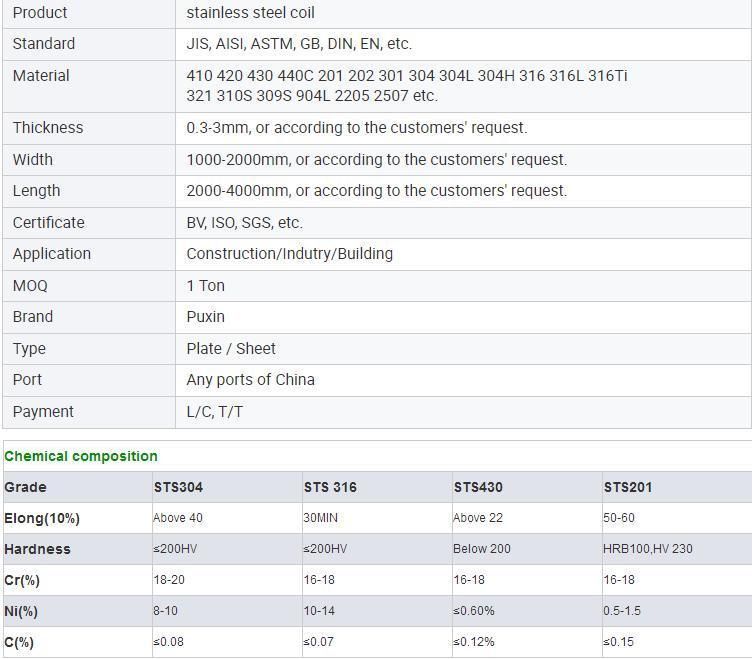Viewport: 756px width, 659px height.
Task: Click the 'Certificate' row label
Action: 49,223
